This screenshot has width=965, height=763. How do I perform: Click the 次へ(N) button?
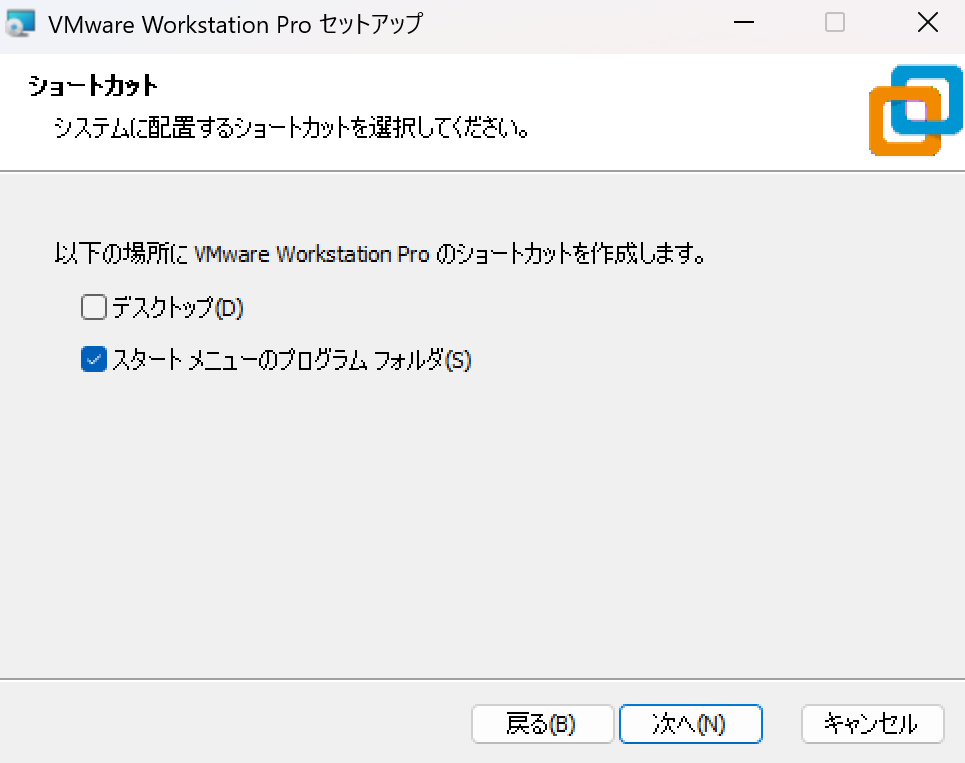click(x=691, y=724)
